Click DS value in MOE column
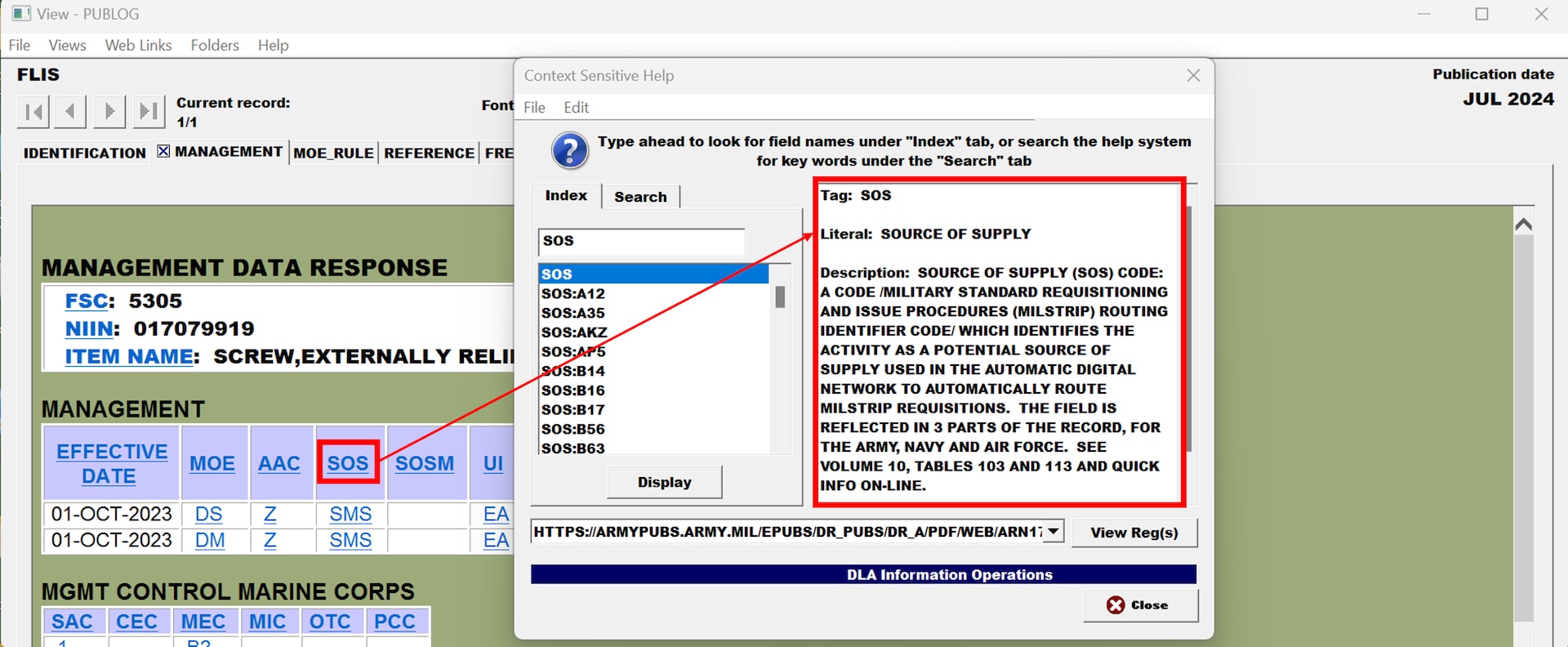 (x=208, y=514)
